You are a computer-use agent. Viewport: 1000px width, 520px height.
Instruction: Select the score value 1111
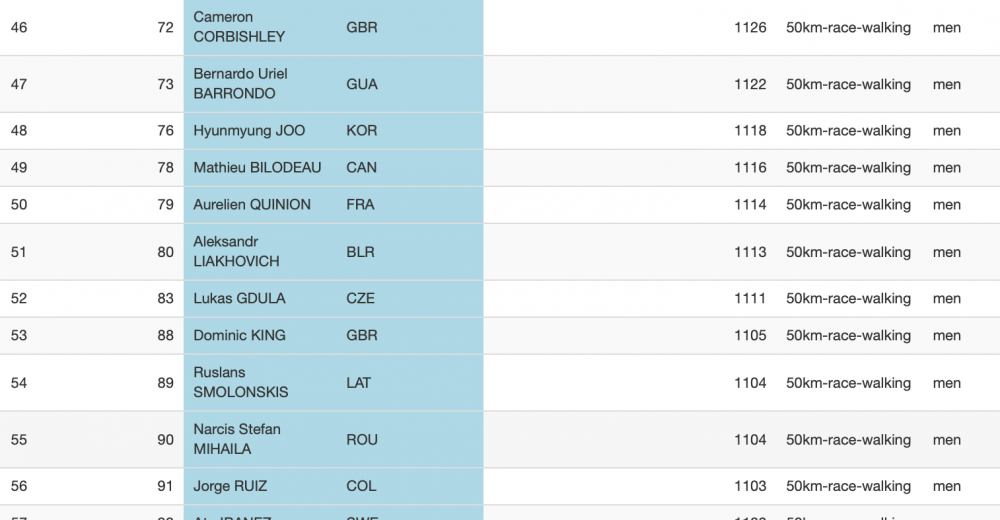coord(750,299)
